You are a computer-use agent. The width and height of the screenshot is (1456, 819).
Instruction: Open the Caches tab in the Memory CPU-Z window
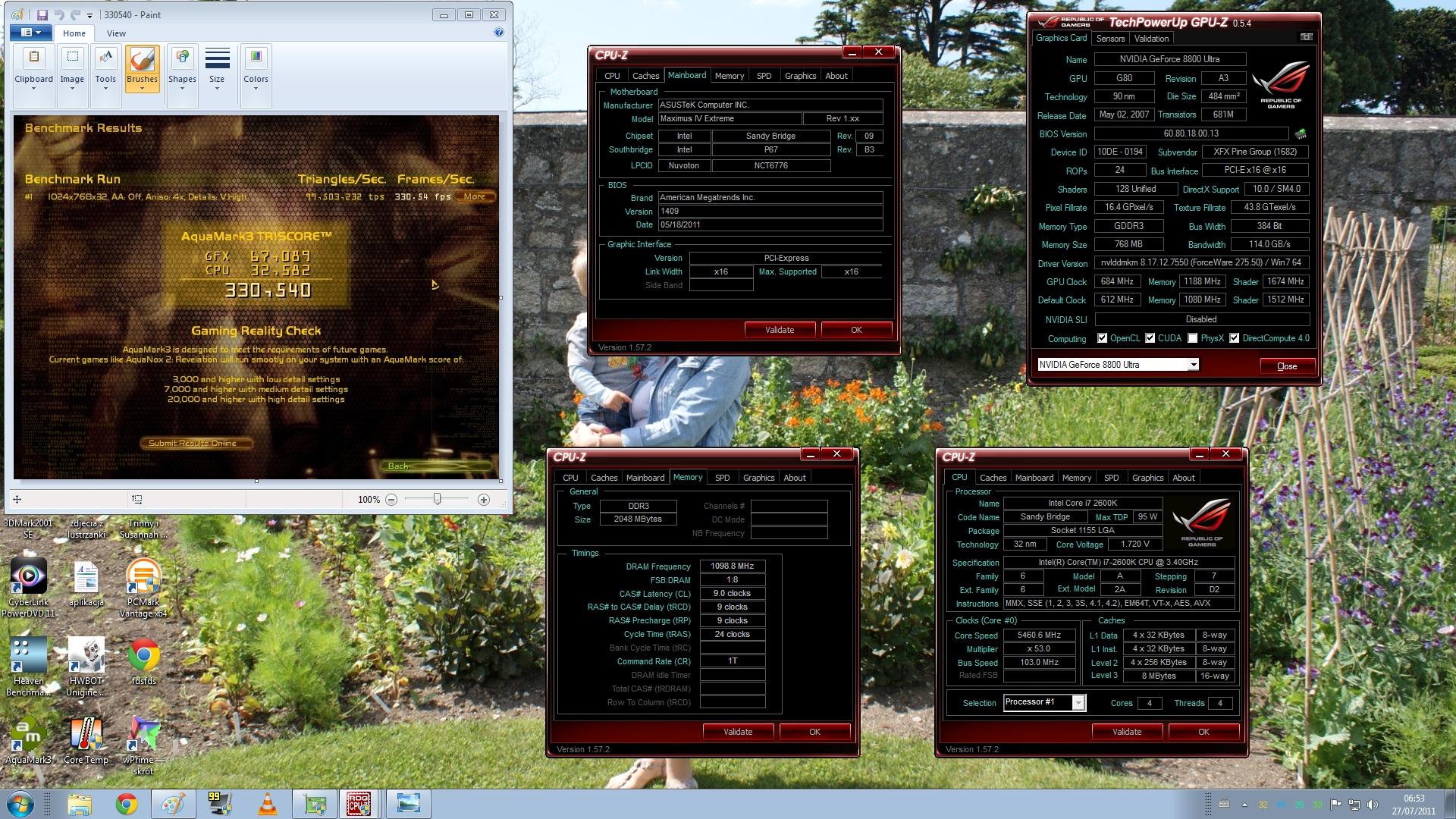point(604,478)
